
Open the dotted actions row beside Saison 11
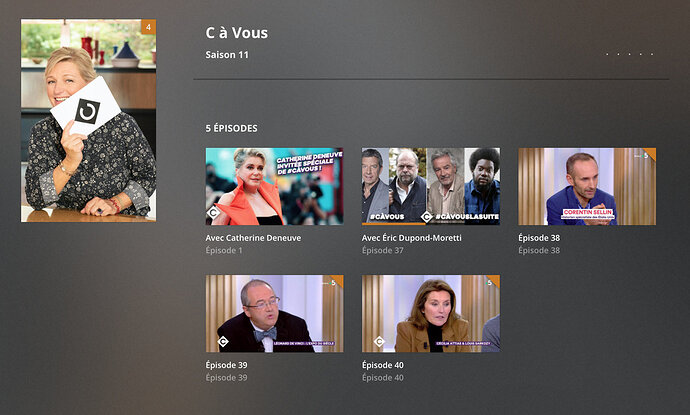629,55
